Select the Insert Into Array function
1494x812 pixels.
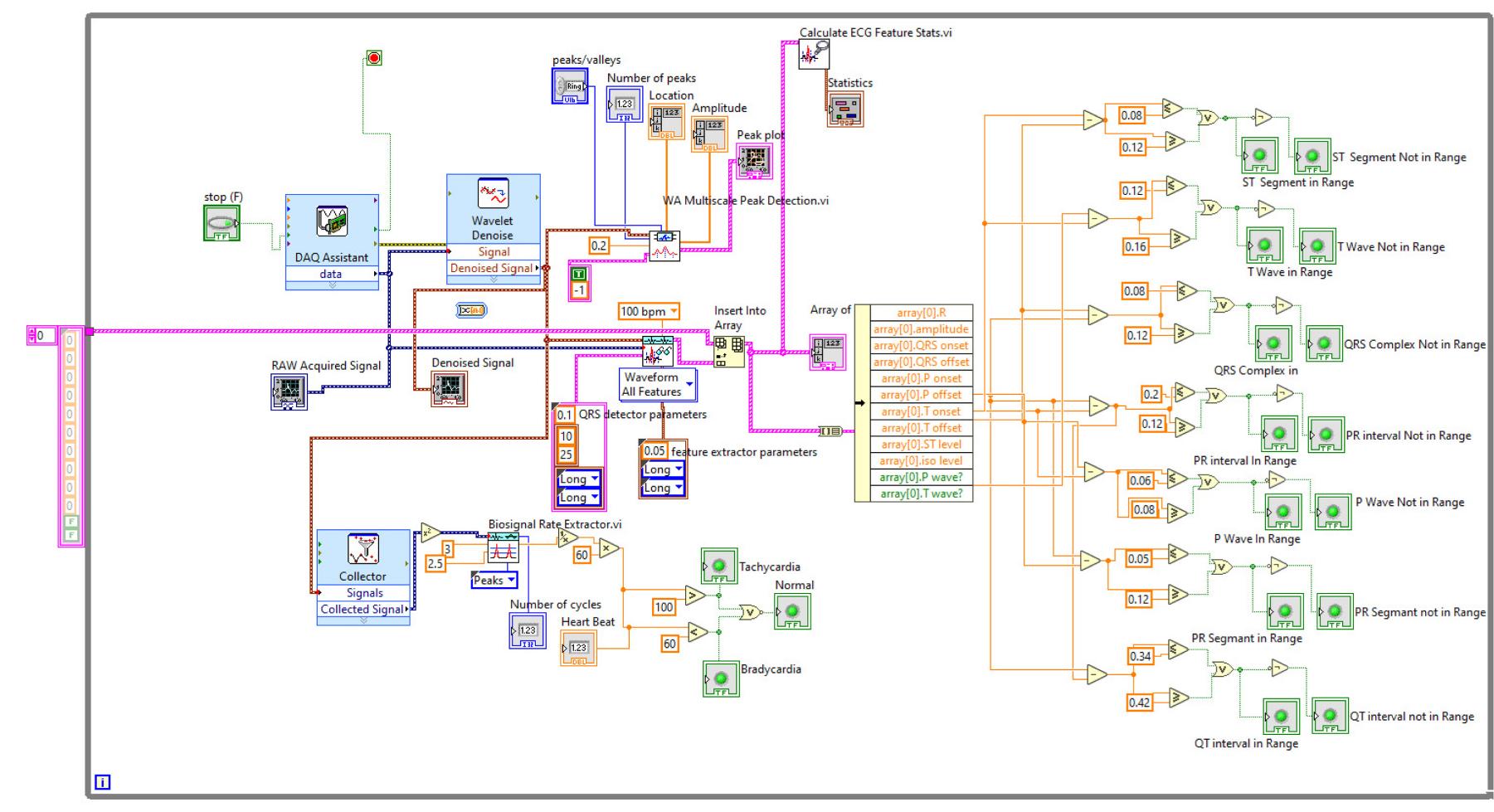point(729,351)
